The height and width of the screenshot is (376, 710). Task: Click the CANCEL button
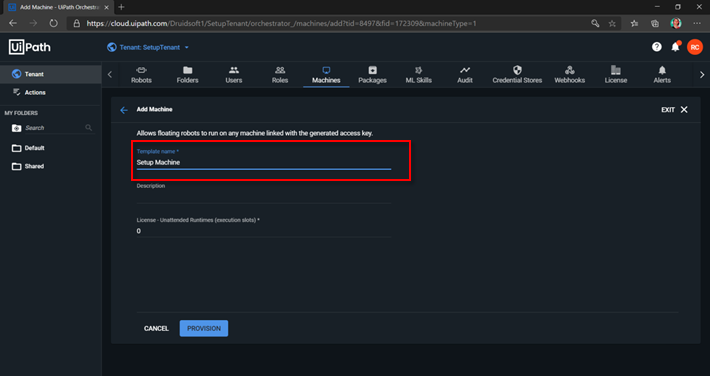pyautogui.click(x=156, y=328)
